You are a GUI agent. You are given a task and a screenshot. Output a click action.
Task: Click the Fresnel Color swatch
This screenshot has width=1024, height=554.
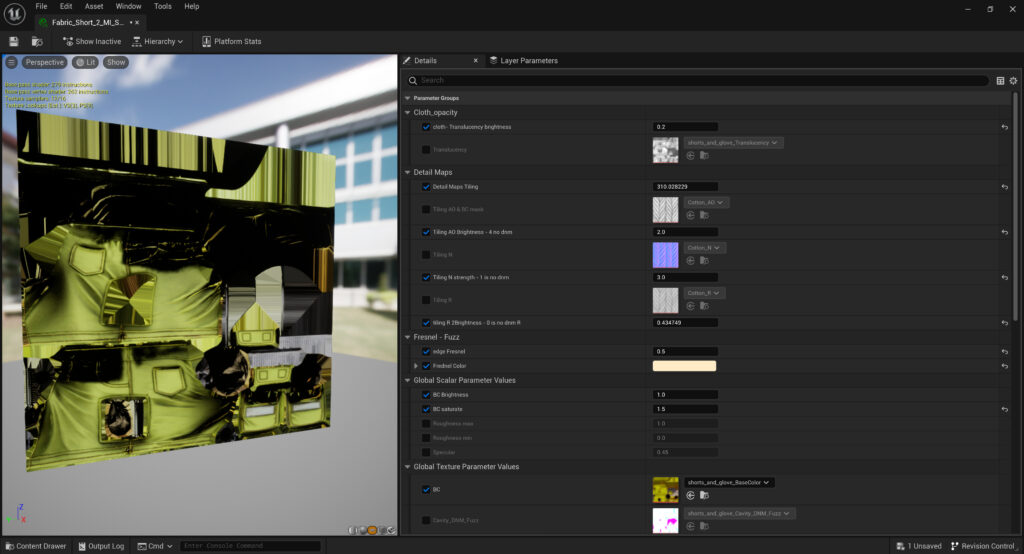click(x=684, y=366)
